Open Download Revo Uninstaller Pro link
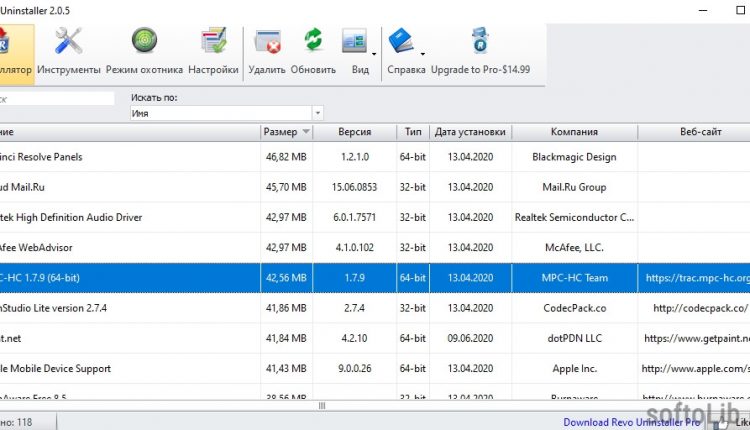Screen dimensions: 750x430 (631, 422)
